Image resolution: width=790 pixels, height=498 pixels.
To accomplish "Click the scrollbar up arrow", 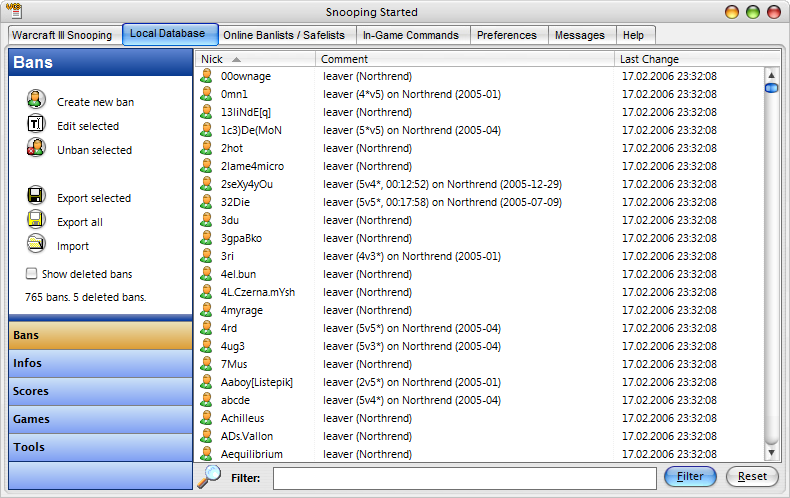I will (x=771, y=75).
